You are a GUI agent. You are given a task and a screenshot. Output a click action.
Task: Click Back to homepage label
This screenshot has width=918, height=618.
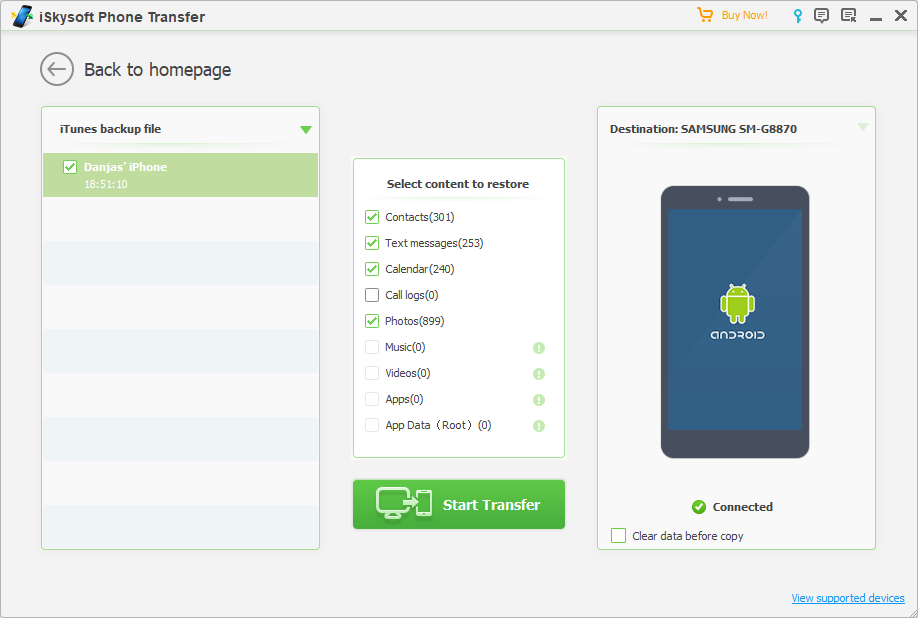pyautogui.click(x=157, y=70)
